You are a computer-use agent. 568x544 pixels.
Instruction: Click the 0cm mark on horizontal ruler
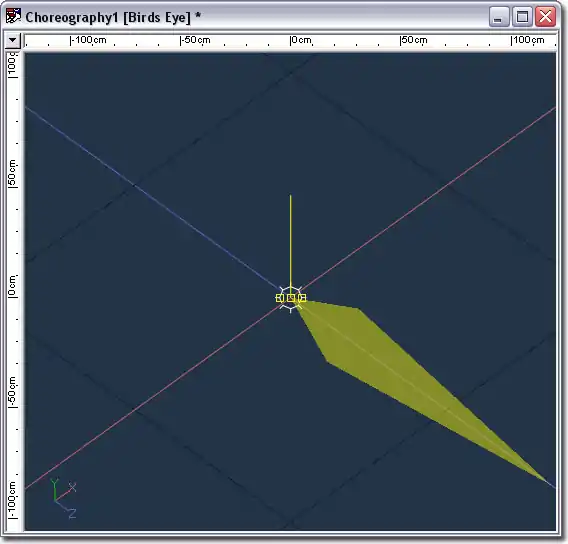pyautogui.click(x=301, y=40)
